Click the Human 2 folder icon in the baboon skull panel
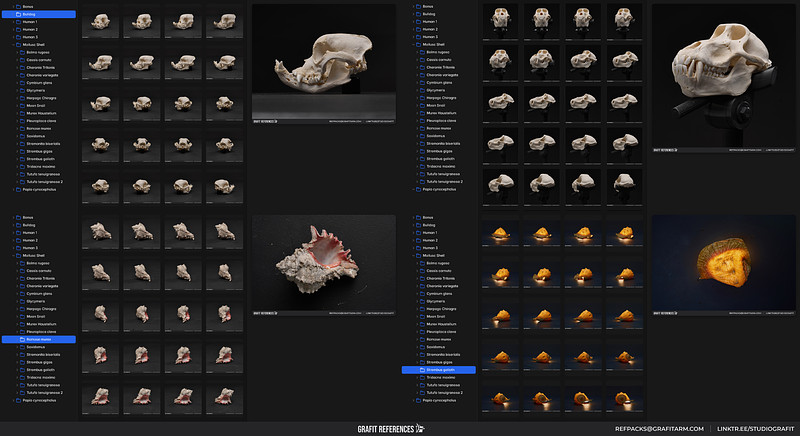The image size is (800, 436). [418, 30]
